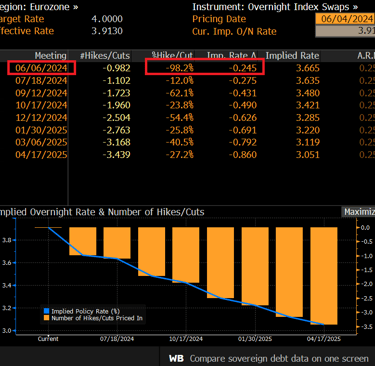Click the -12.0% hike/cut probability
Screen dimensions: 375x366
(180, 81)
